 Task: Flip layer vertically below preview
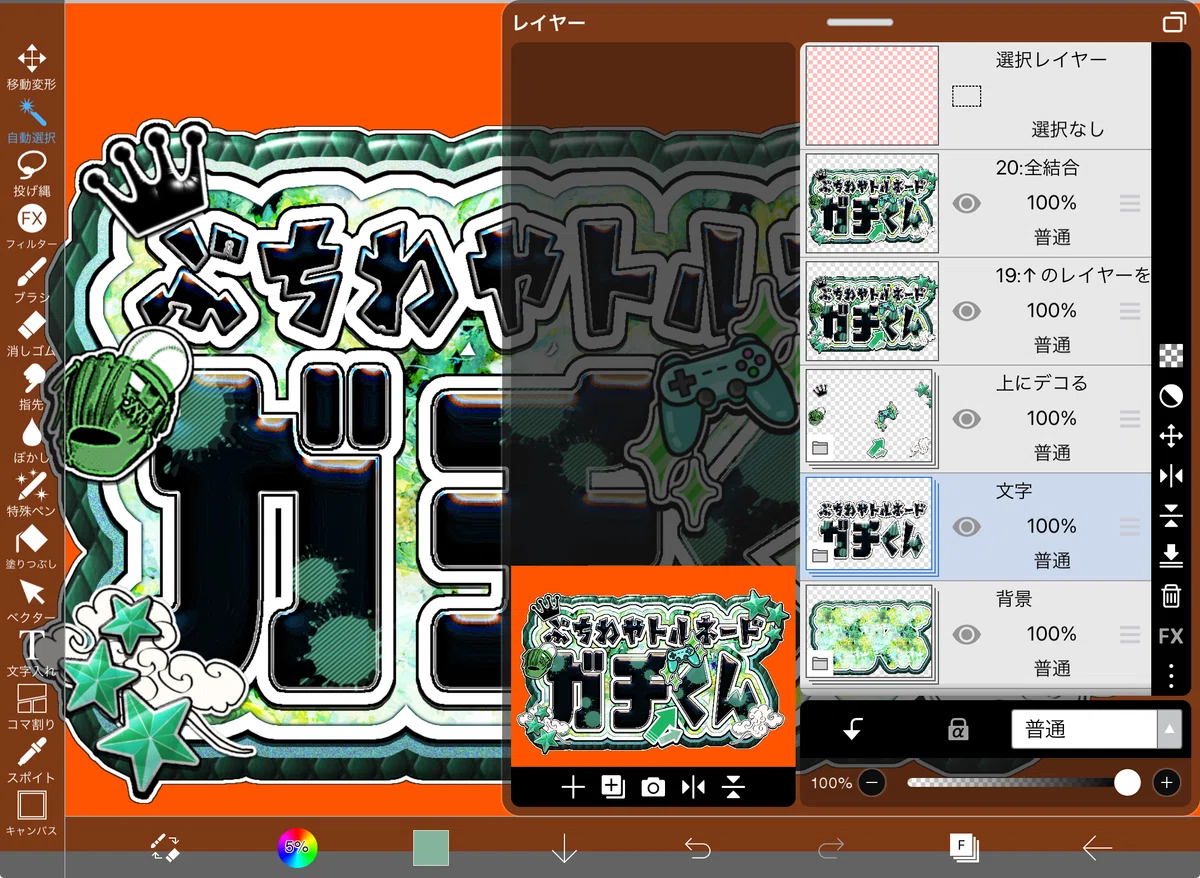pos(733,788)
